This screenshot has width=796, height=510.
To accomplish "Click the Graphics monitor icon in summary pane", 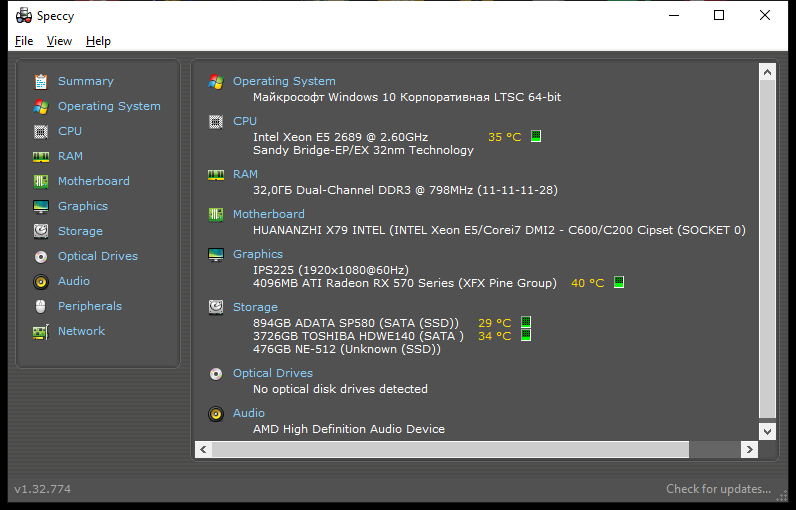I will click(216, 254).
